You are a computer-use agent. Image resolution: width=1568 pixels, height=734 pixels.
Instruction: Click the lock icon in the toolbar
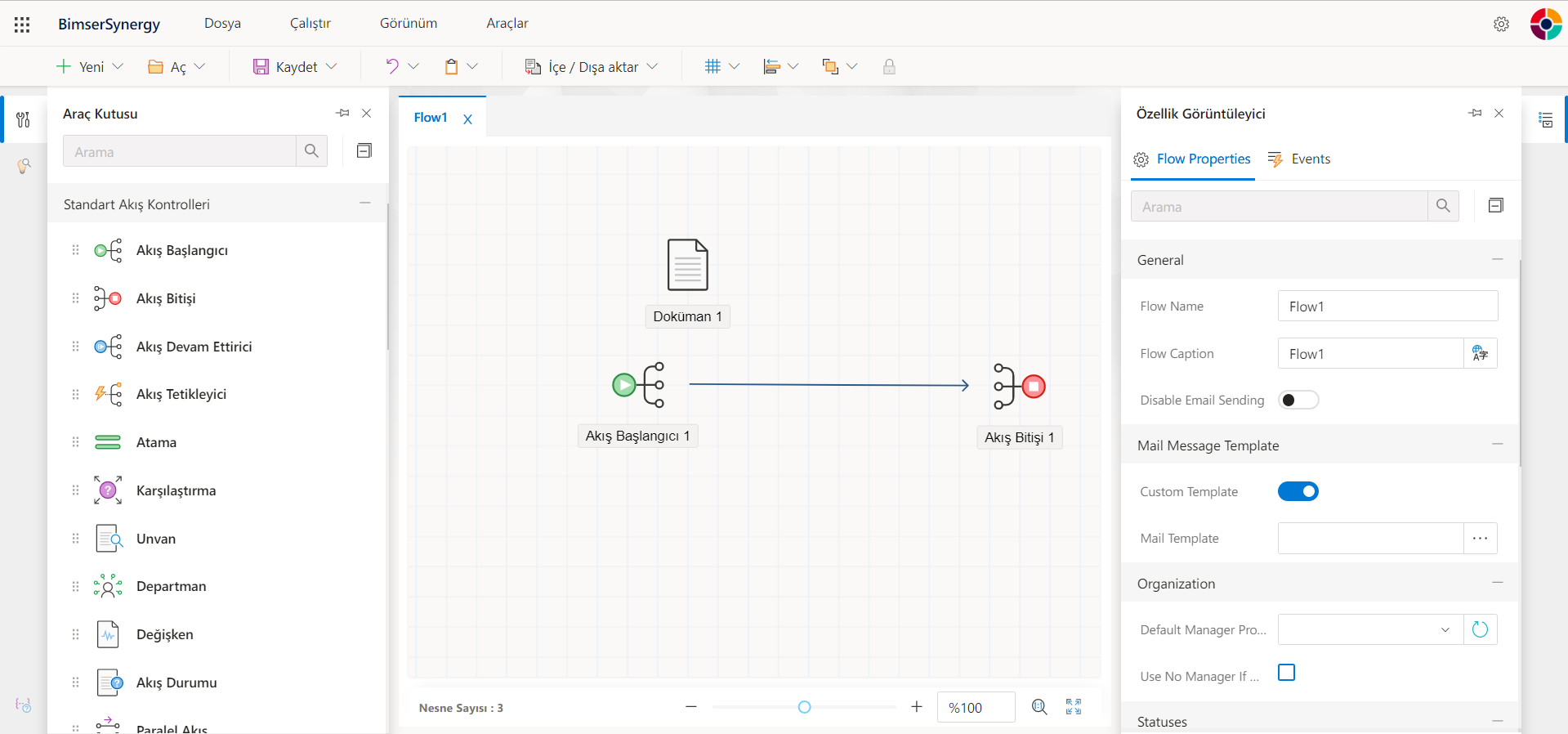point(889,67)
